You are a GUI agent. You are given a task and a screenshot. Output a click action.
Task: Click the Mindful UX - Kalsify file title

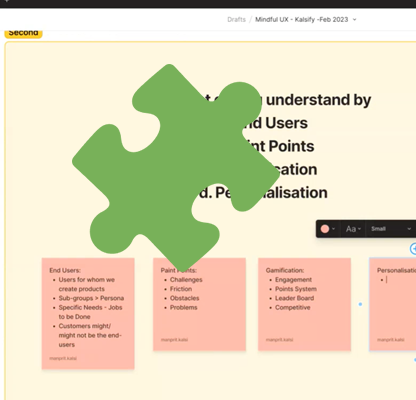pos(301,20)
